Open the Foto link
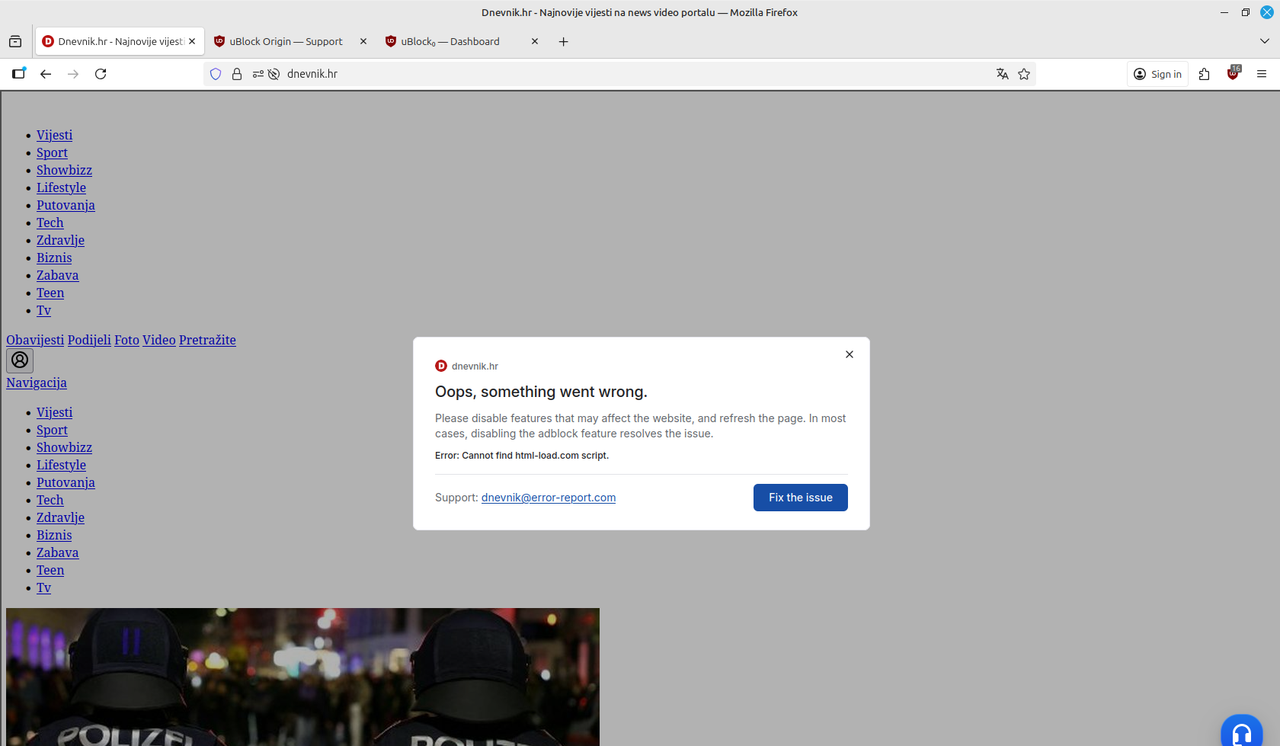This screenshot has width=1280, height=746. pos(127,340)
